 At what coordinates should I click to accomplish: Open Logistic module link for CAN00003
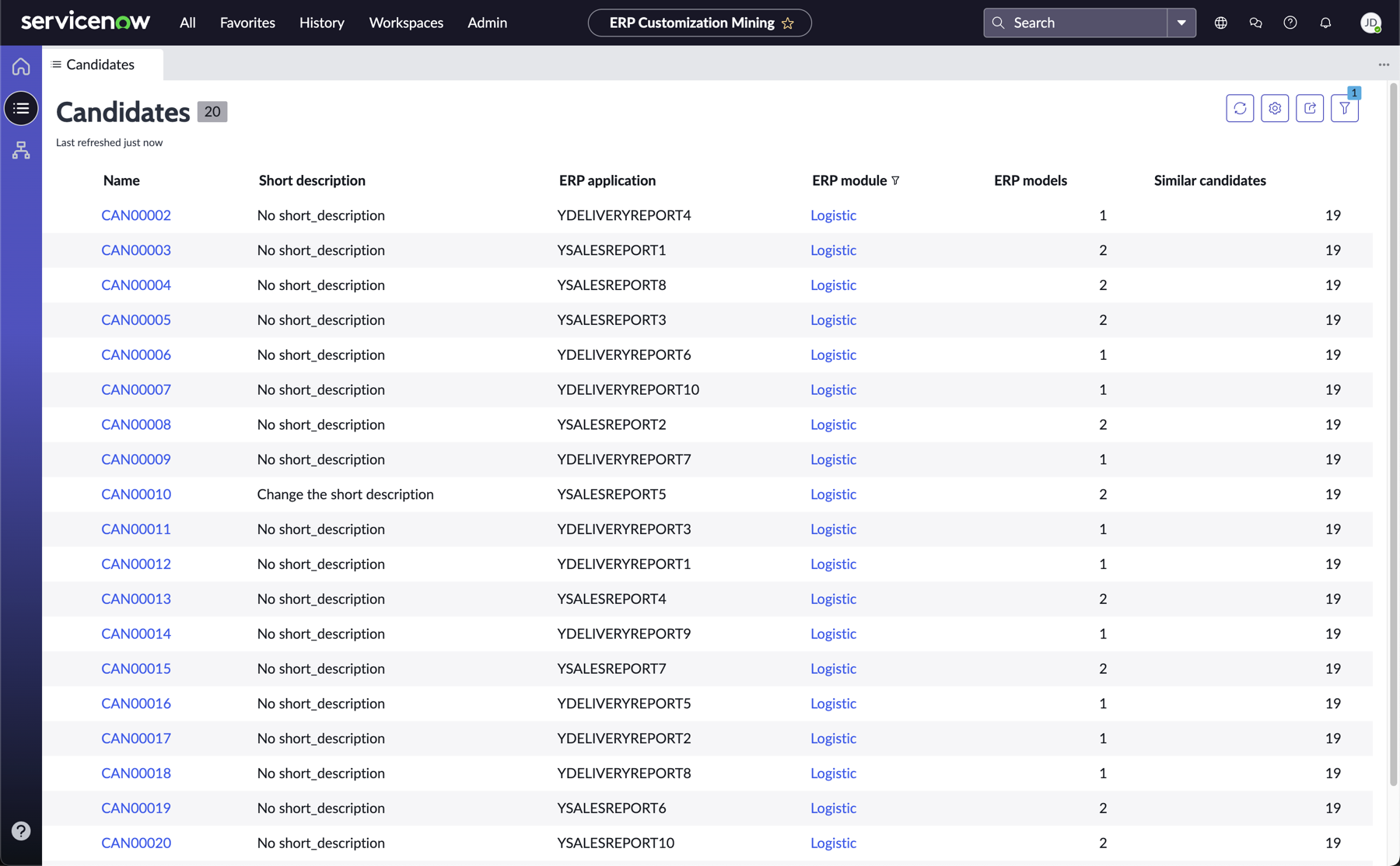pos(833,250)
